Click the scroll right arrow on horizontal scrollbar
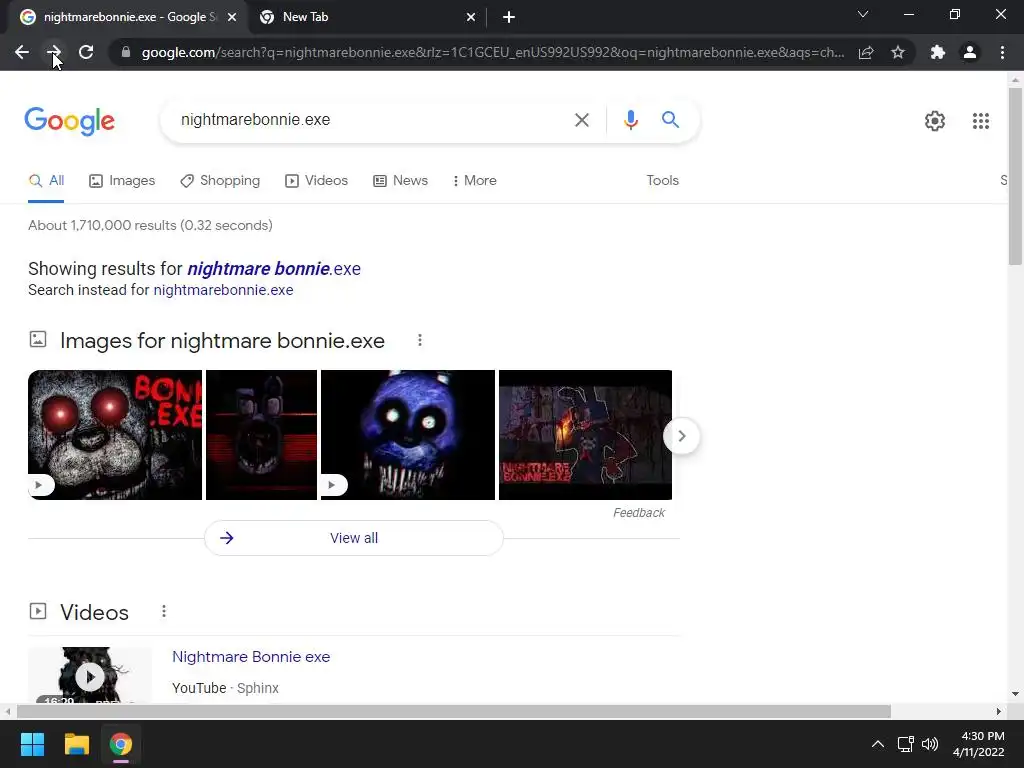 click(998, 711)
